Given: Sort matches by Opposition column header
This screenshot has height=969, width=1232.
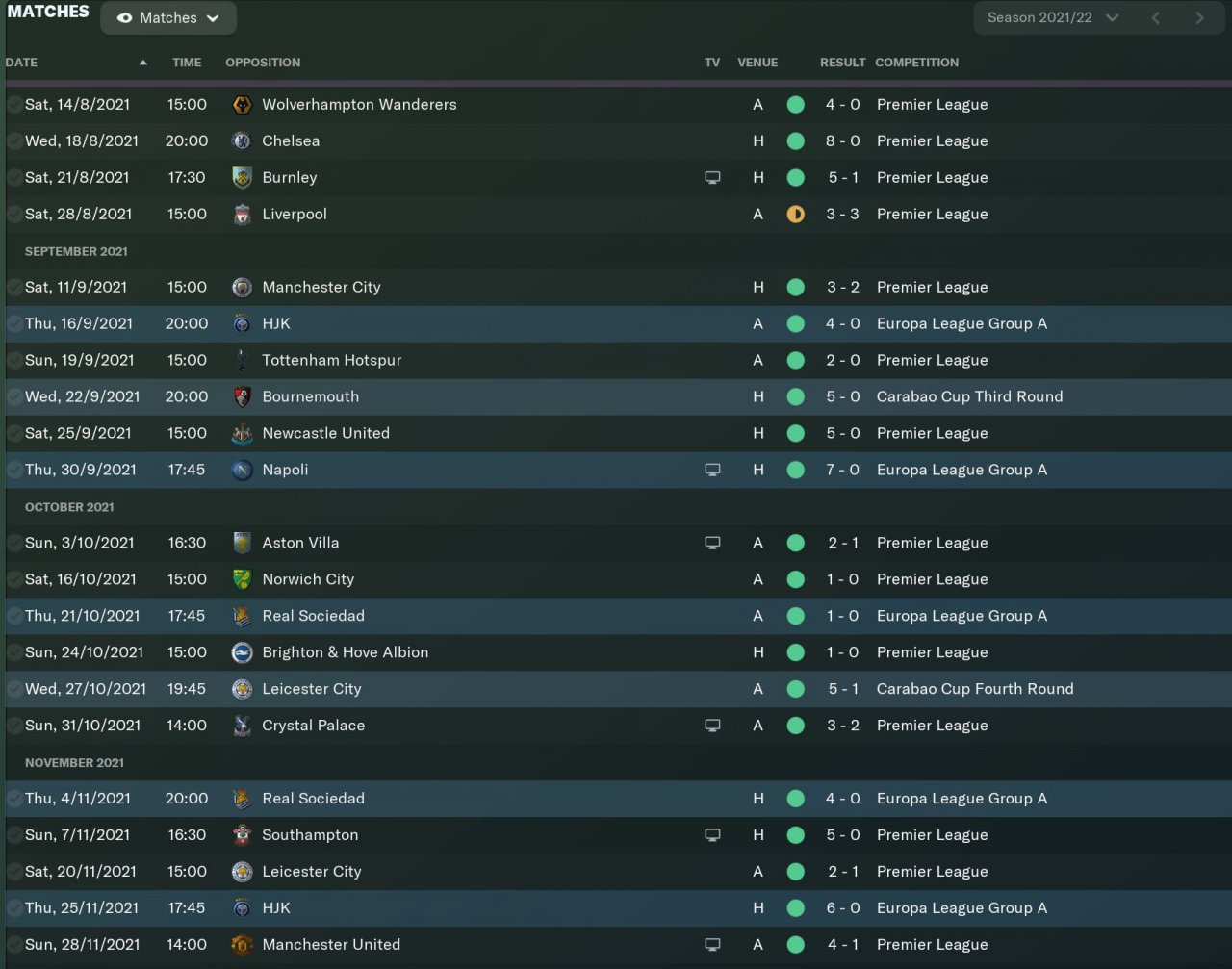Looking at the screenshot, I should (x=263, y=63).
